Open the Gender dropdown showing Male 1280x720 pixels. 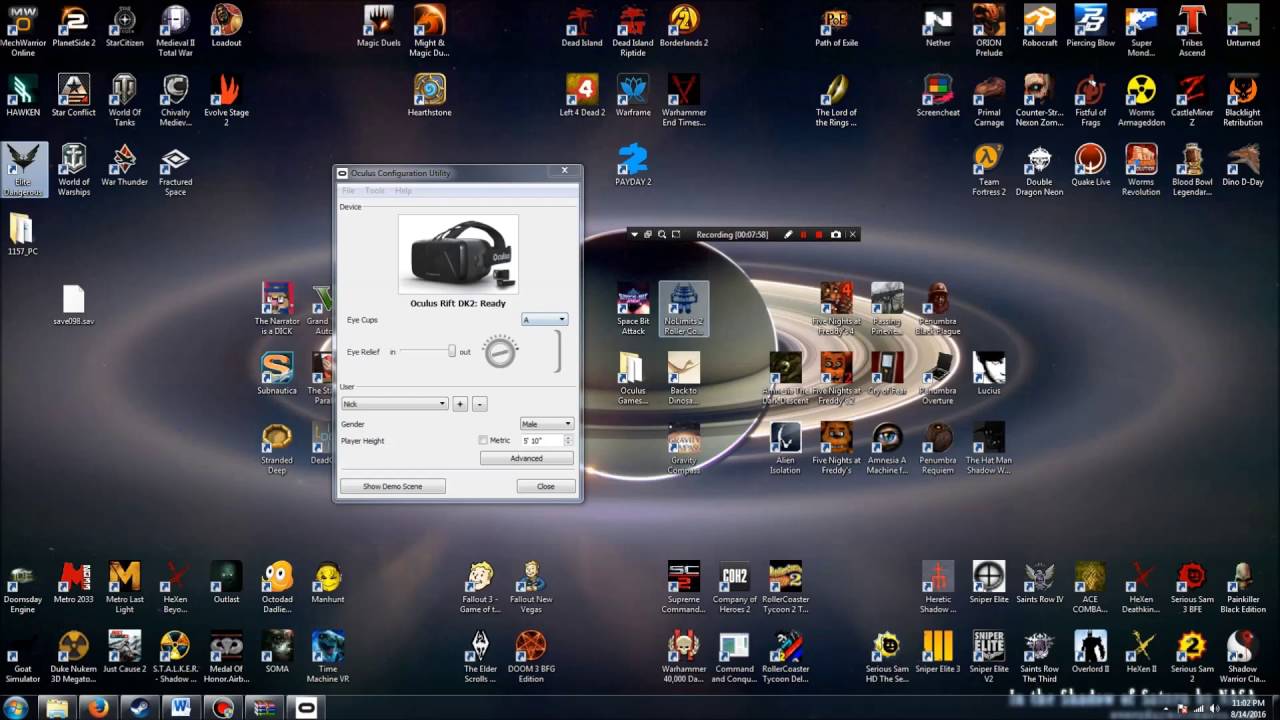547,424
